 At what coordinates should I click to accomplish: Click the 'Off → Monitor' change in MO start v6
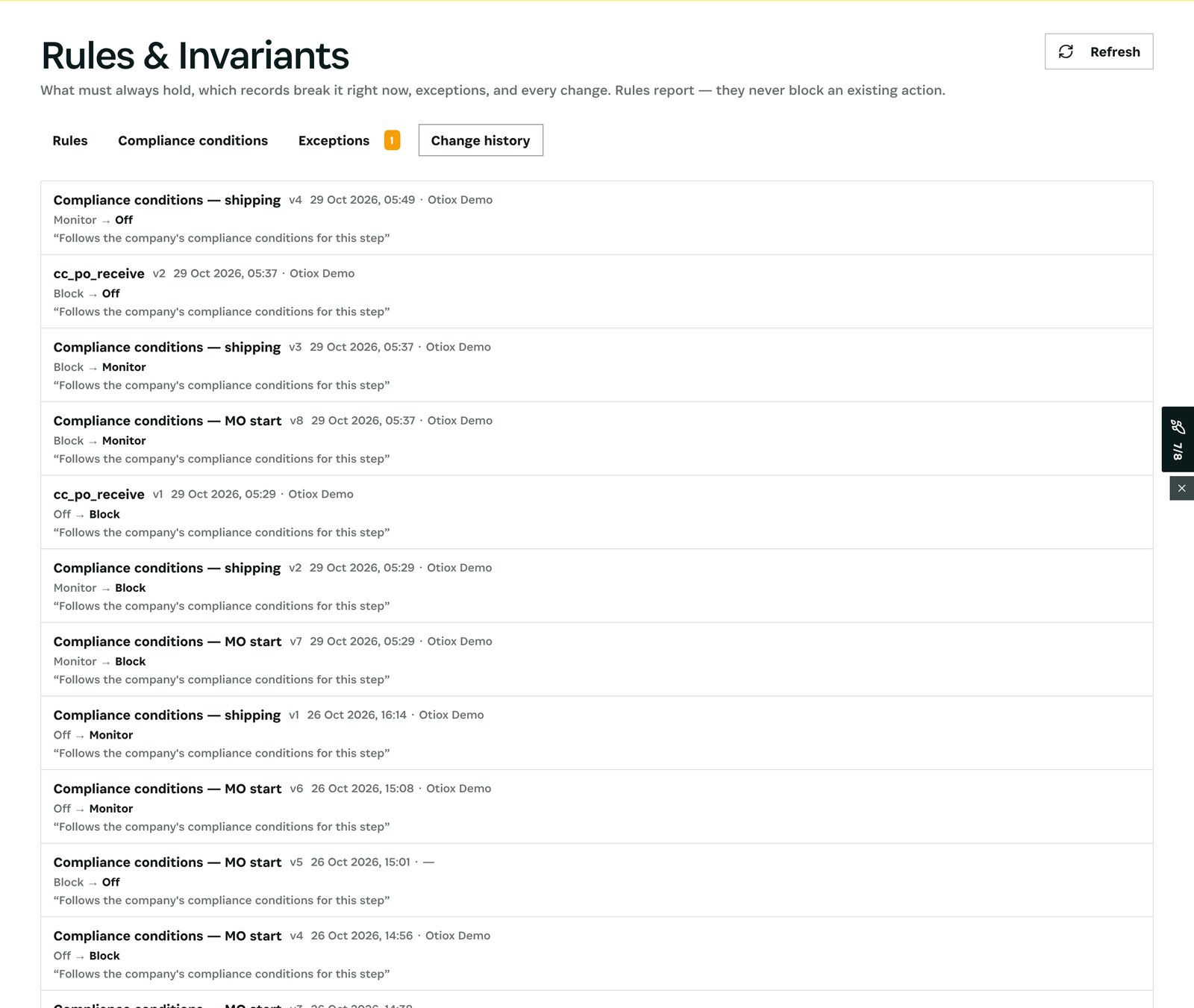(x=93, y=809)
